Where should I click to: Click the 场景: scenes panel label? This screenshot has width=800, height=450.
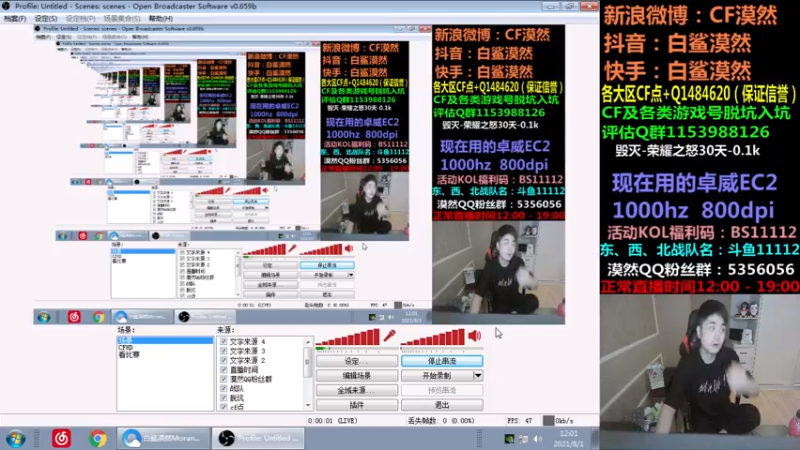click(126, 330)
